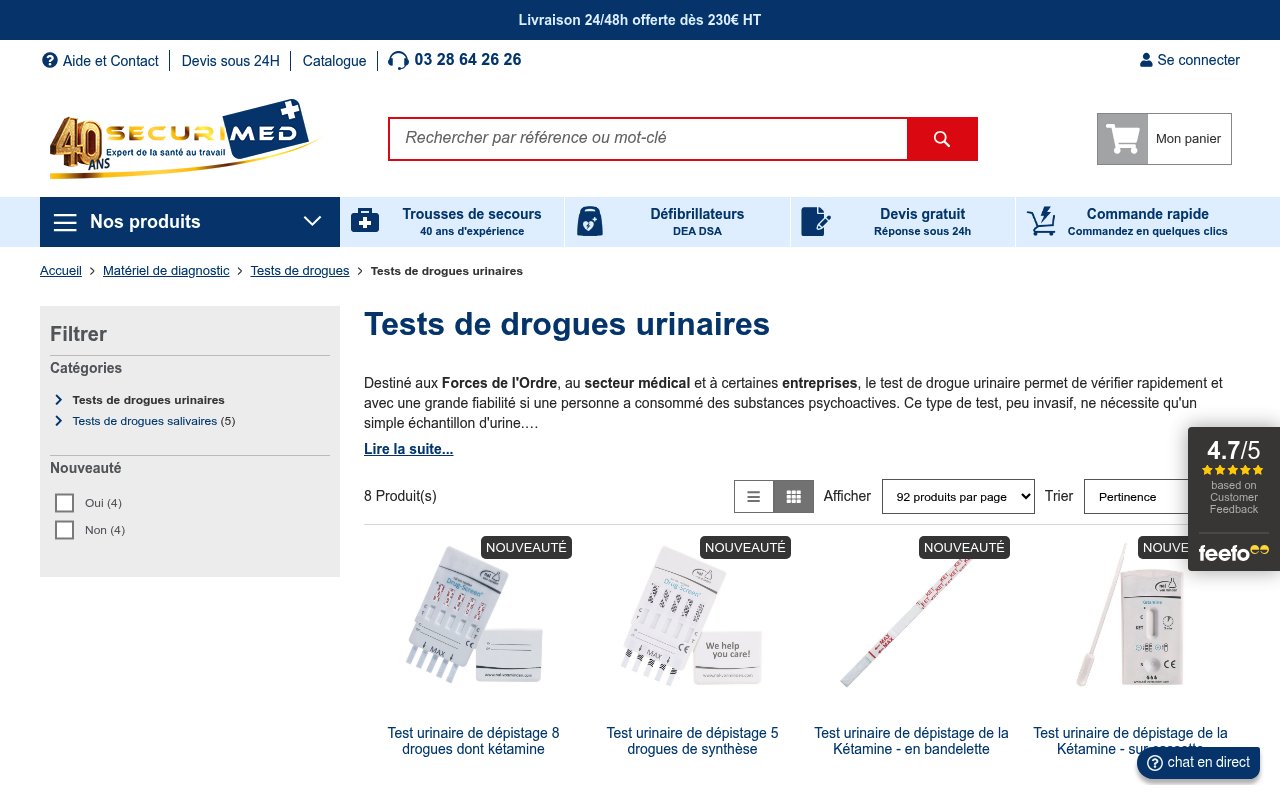This screenshot has height=800, width=1280.
Task: Click the search input field
Action: [x=648, y=139]
